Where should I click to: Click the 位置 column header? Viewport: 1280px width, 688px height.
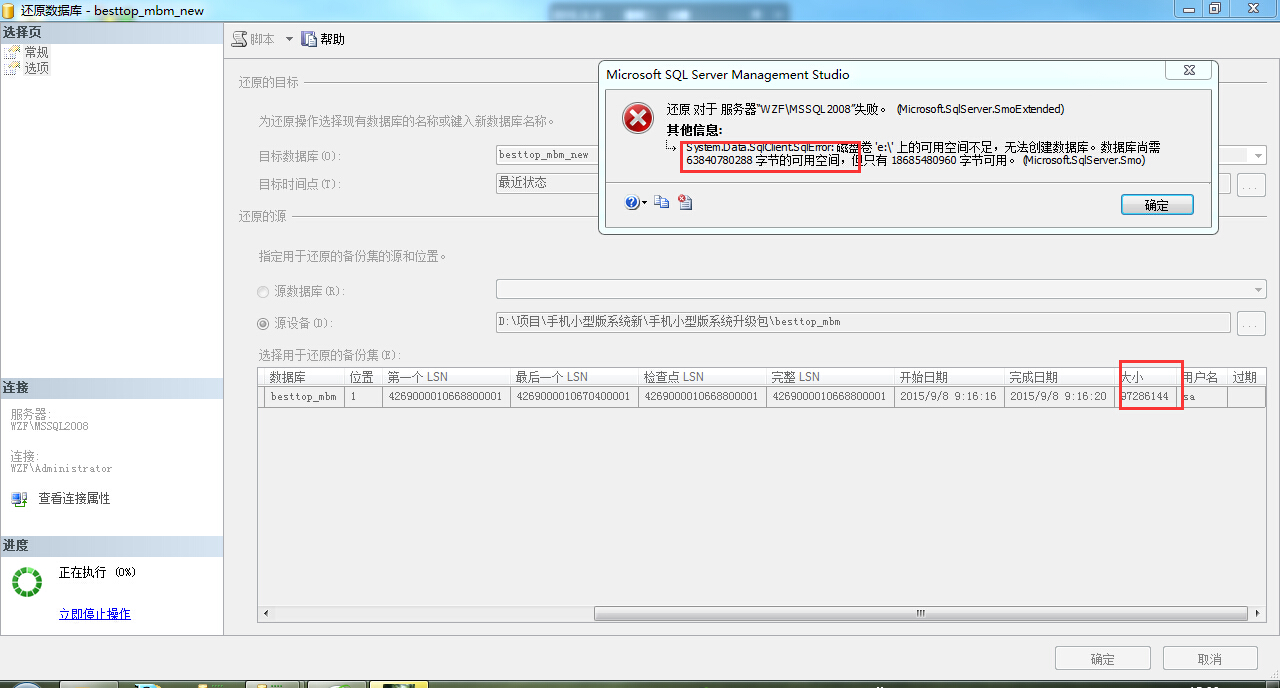click(x=363, y=377)
